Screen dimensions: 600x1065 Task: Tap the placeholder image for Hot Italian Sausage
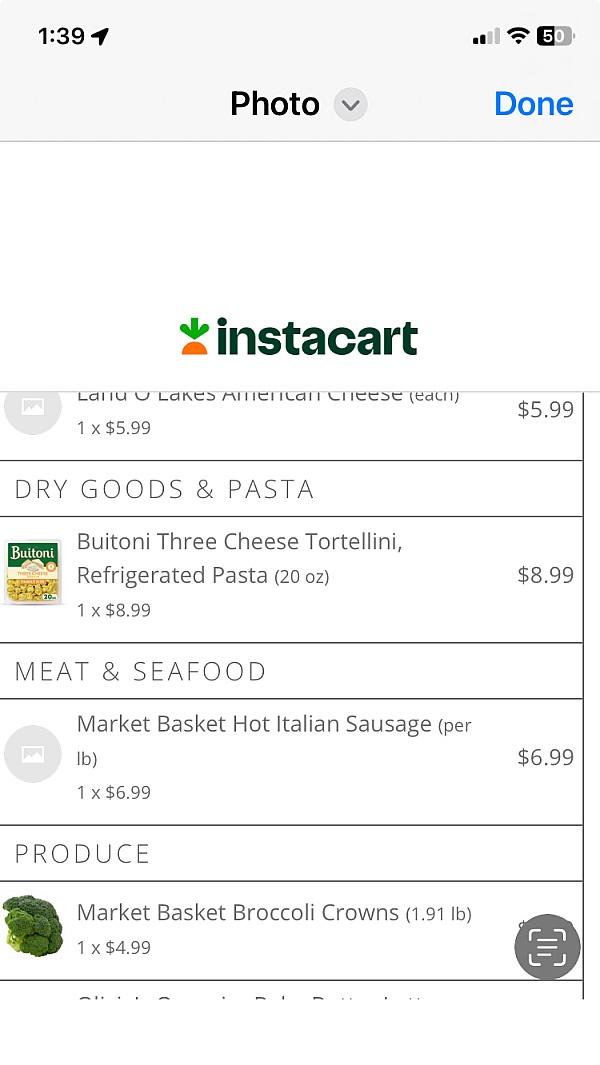33,755
